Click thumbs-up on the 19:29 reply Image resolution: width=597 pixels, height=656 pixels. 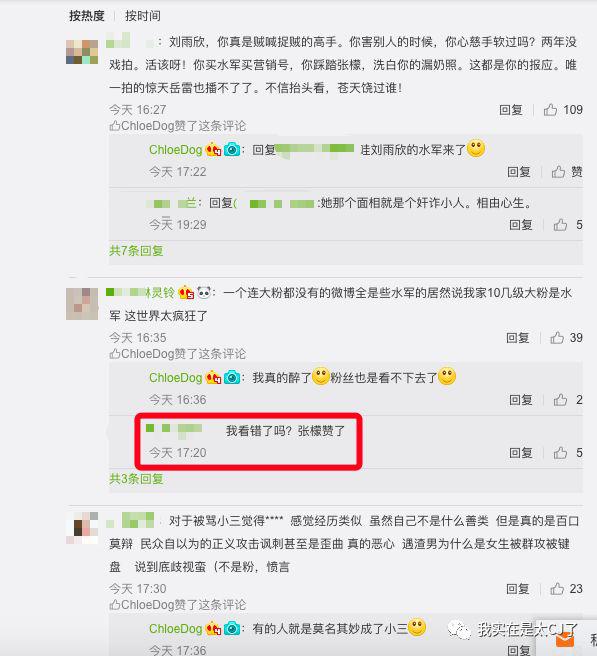coord(560,225)
